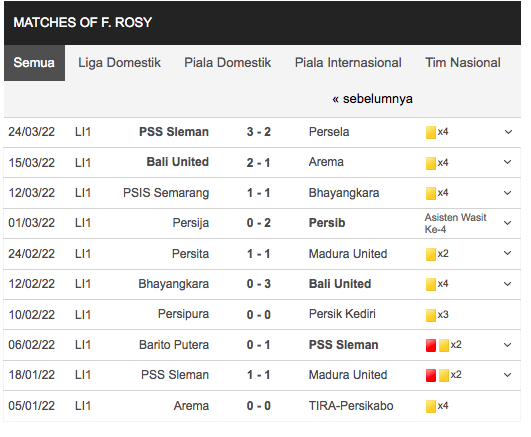Click yellow card icon in PSS Sleman–Persela row
This screenshot has width=531, height=437.
pyautogui.click(x=430, y=132)
